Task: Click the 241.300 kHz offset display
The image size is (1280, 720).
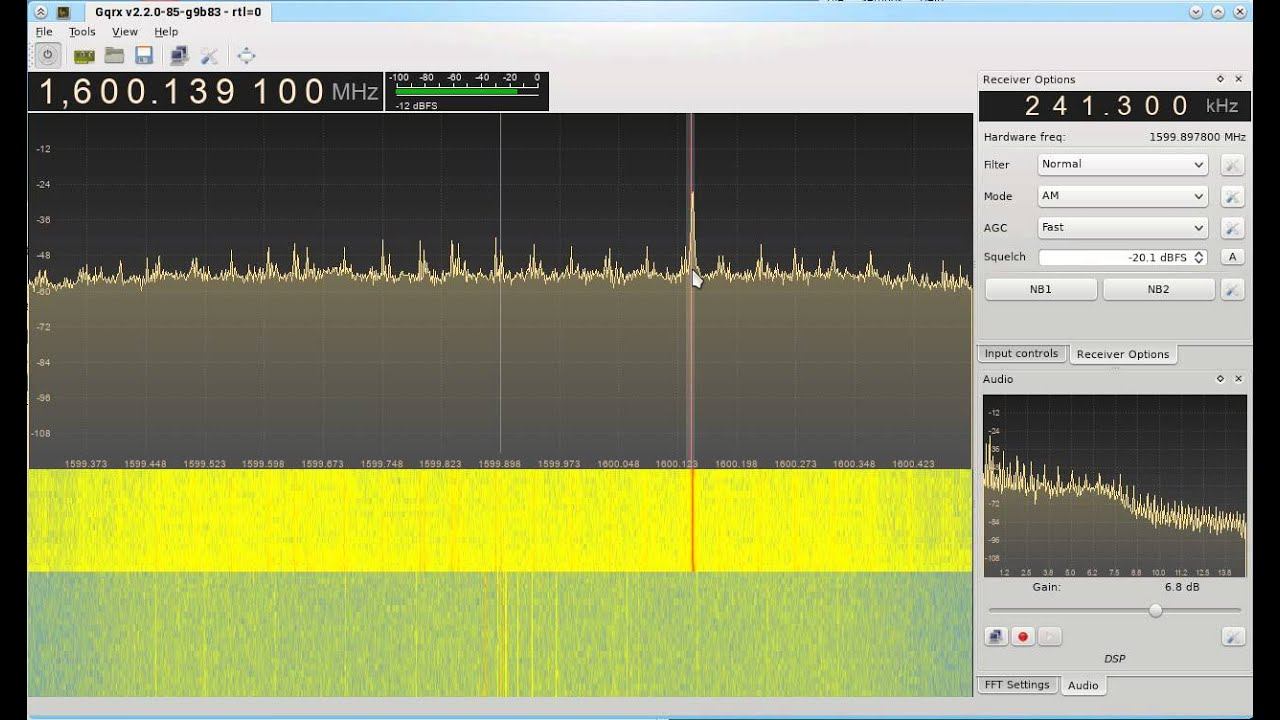Action: point(1114,106)
